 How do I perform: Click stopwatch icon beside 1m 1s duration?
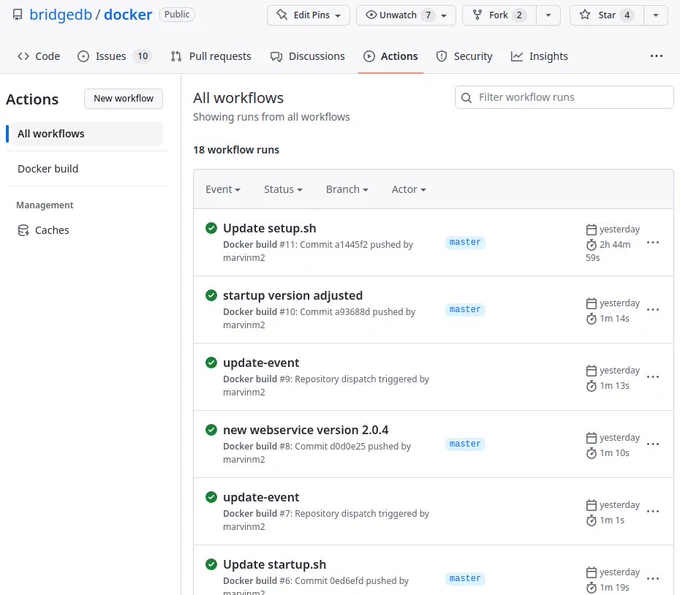tap(591, 520)
